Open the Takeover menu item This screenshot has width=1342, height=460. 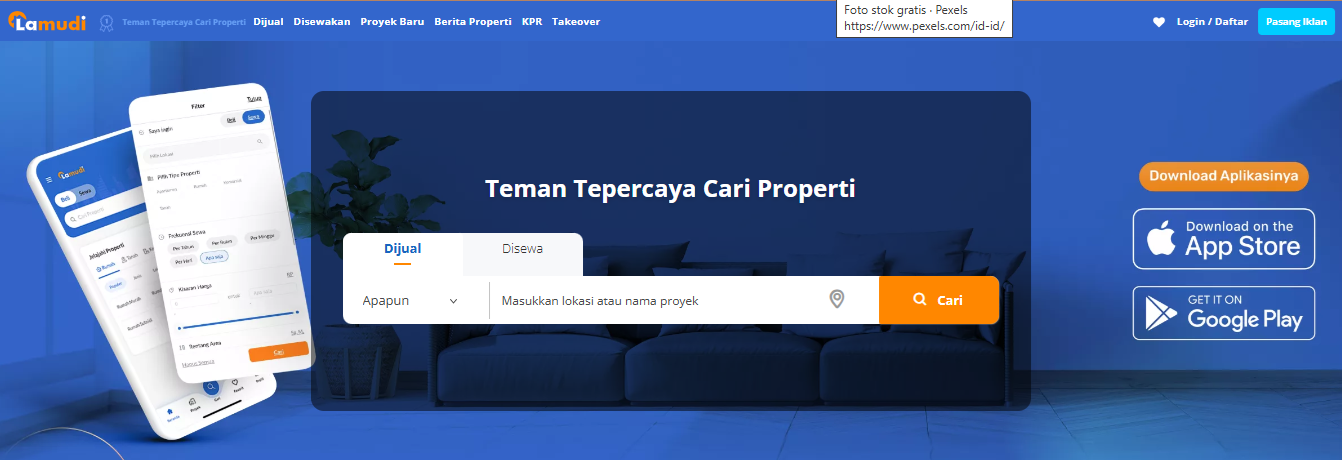click(x=576, y=21)
